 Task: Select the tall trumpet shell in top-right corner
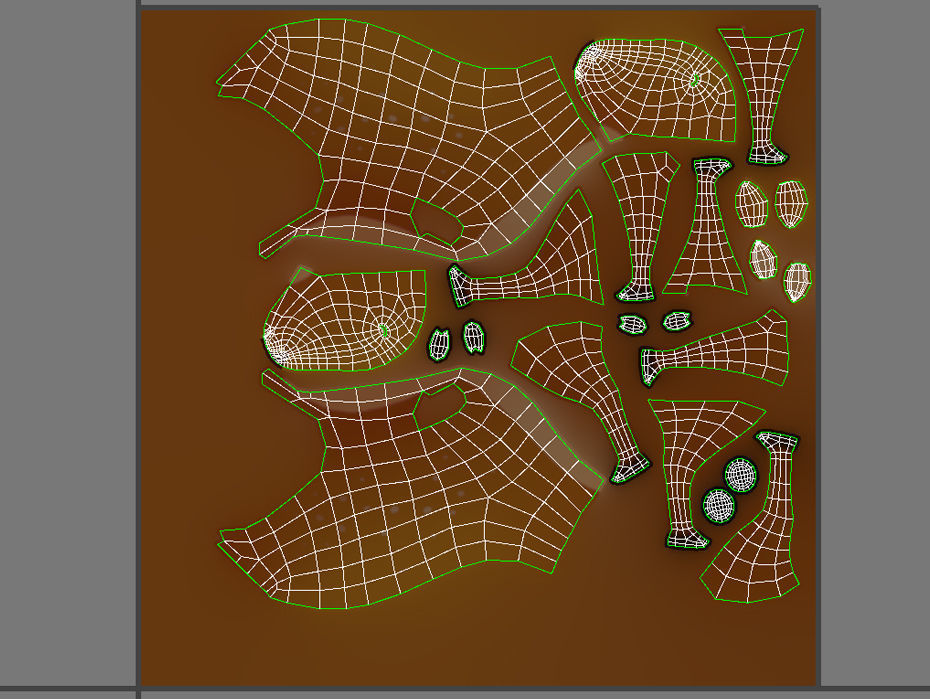coord(763,95)
